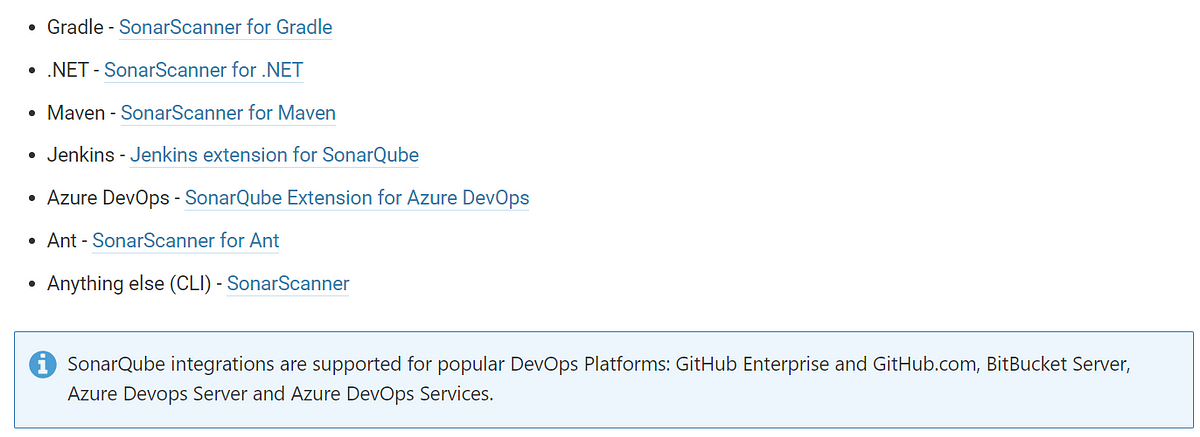Screen dimensions: 1200x437
Task: Click the 'Gradle' label in the list
Action: pos(75,27)
